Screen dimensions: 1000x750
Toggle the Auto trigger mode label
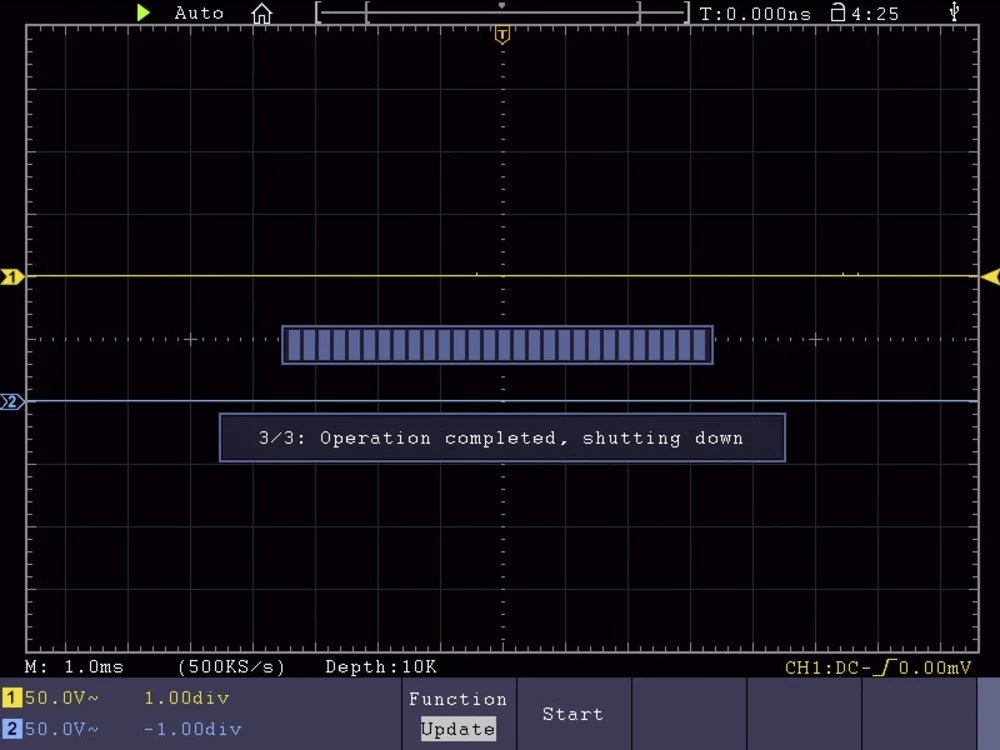(x=199, y=13)
